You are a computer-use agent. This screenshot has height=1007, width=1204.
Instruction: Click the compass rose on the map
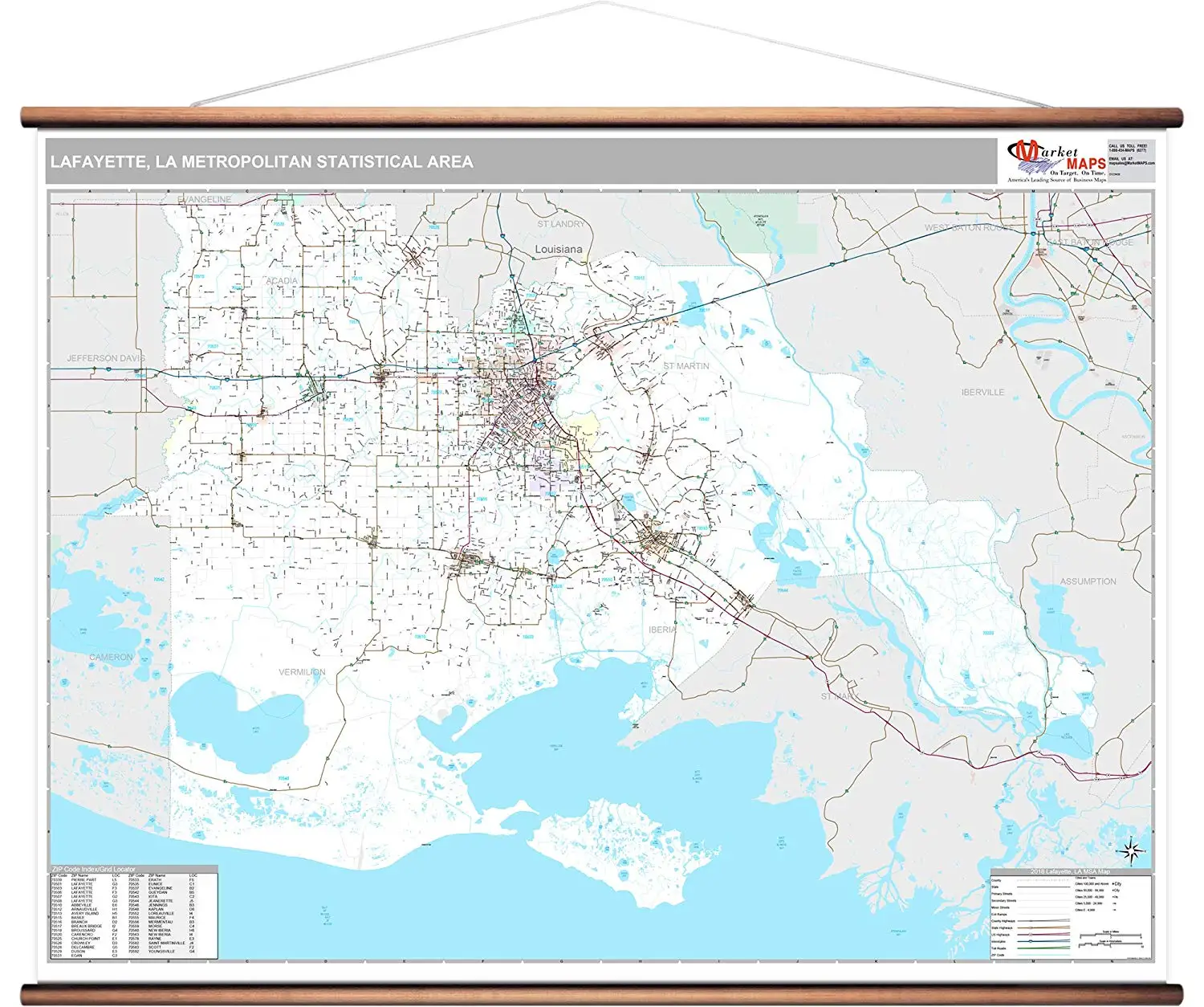1132,851
